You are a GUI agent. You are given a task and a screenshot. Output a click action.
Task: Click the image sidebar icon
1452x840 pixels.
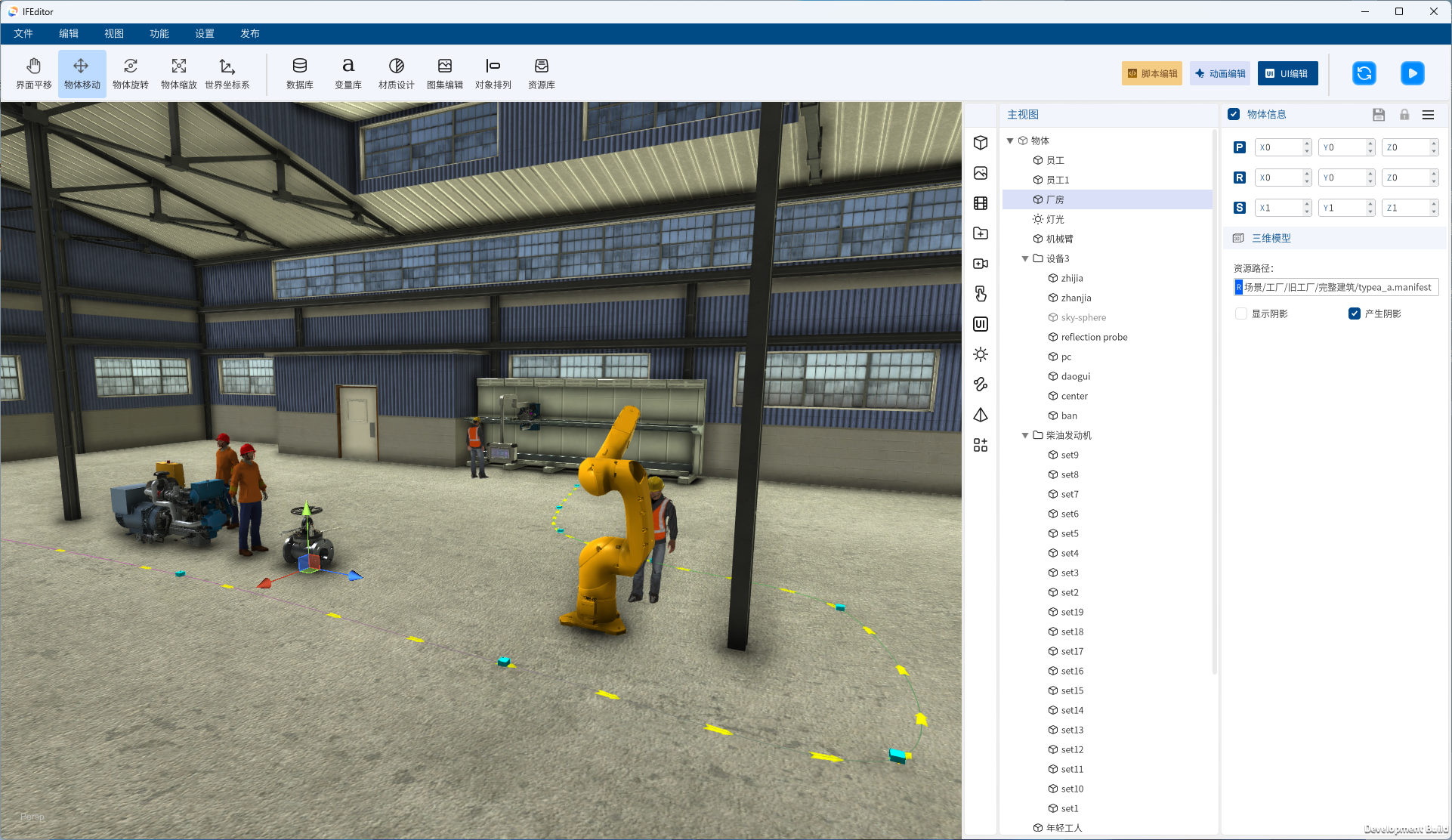(981, 173)
